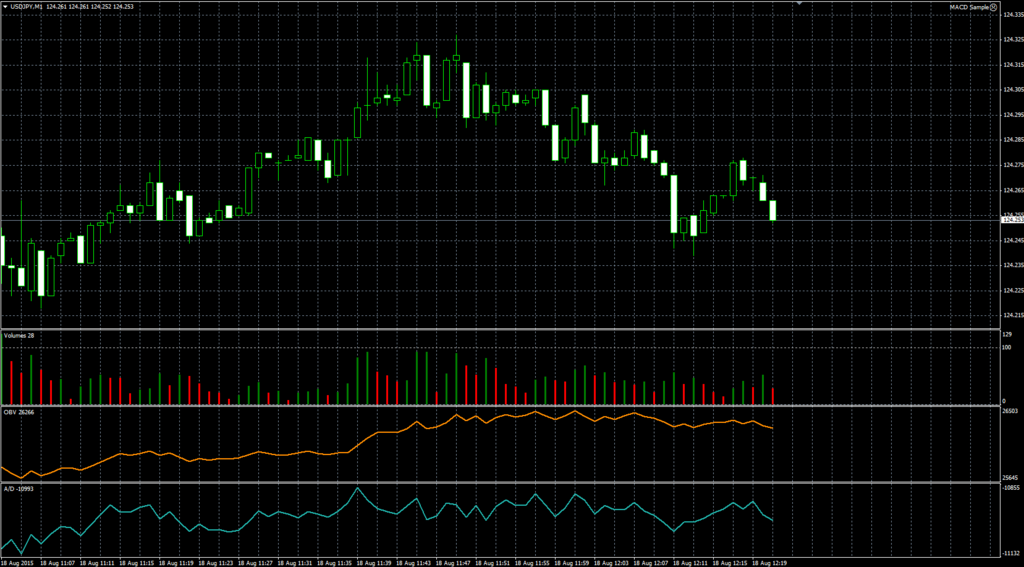Click the 124.285 price scale label
The image size is (1024, 567).
pyautogui.click(x=1012, y=140)
